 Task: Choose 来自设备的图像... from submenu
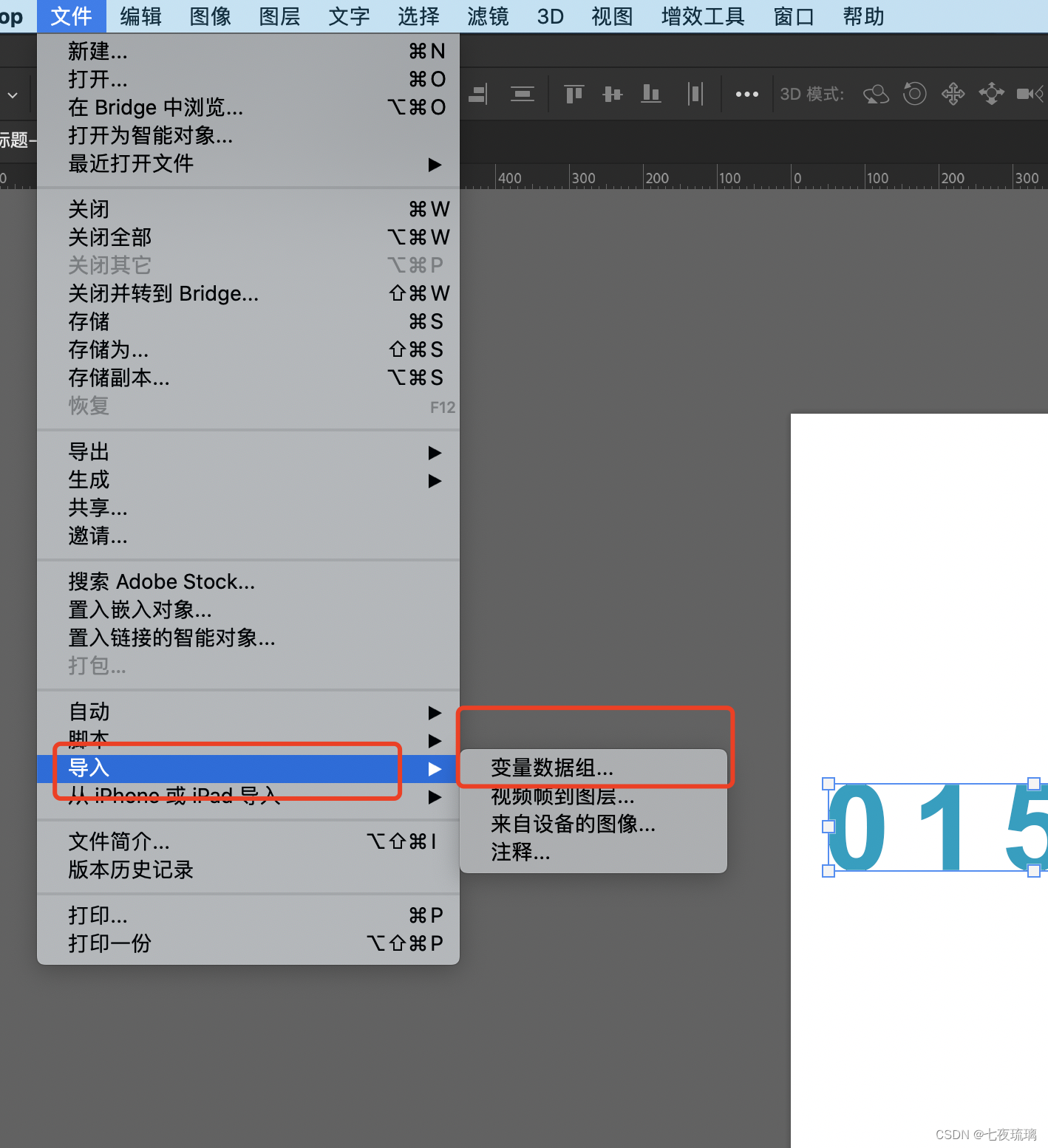pyautogui.click(x=593, y=824)
